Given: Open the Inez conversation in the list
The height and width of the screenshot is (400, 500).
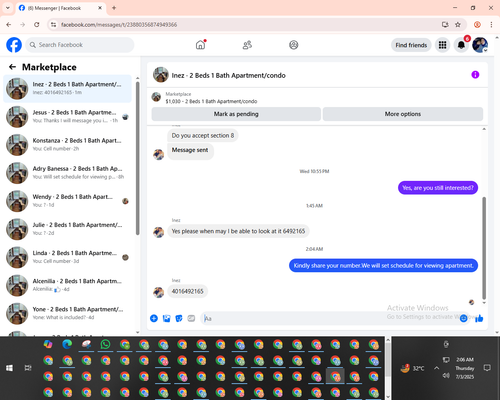Looking at the screenshot, I should click(67, 88).
